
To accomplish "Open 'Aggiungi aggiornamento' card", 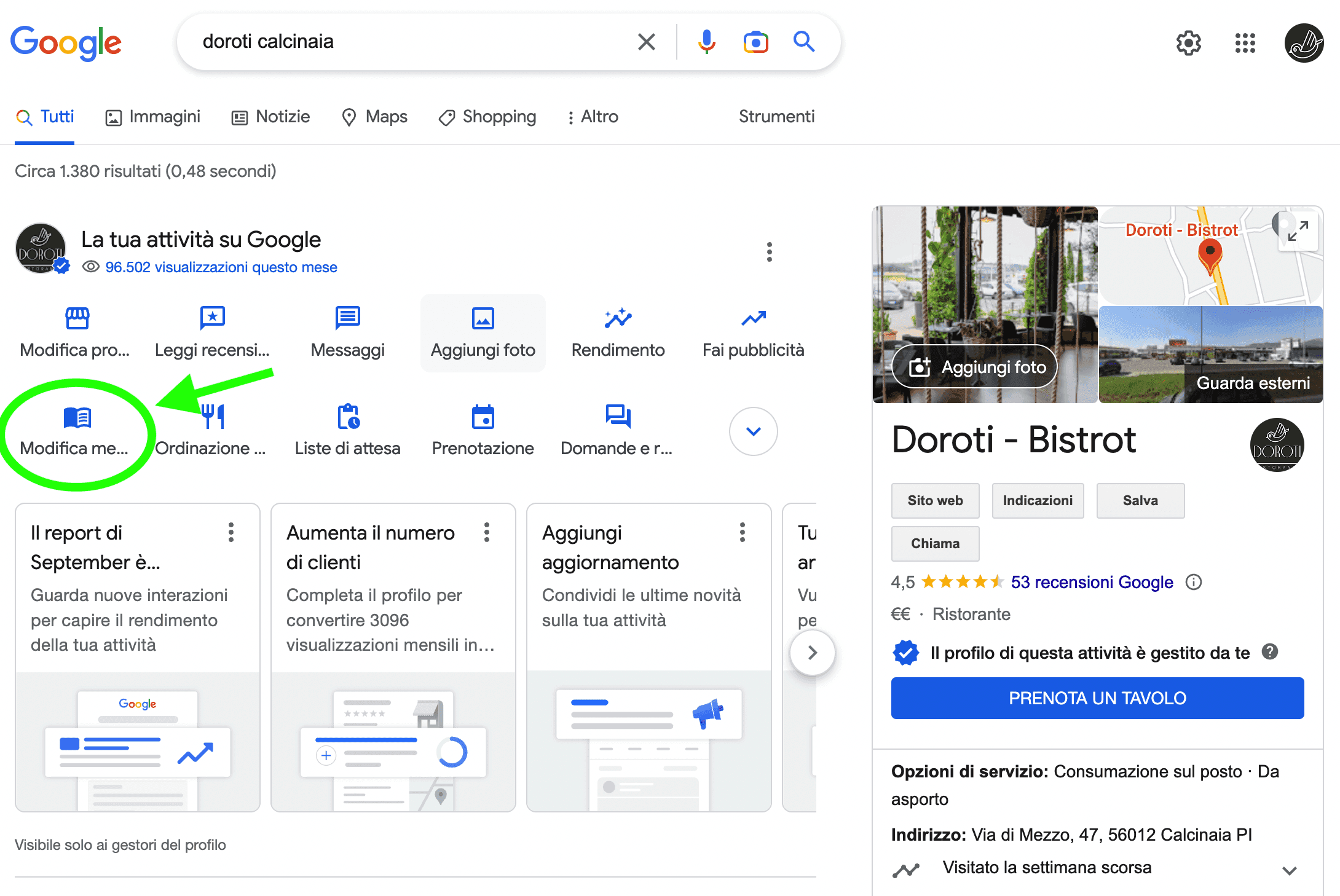I will click(649, 658).
